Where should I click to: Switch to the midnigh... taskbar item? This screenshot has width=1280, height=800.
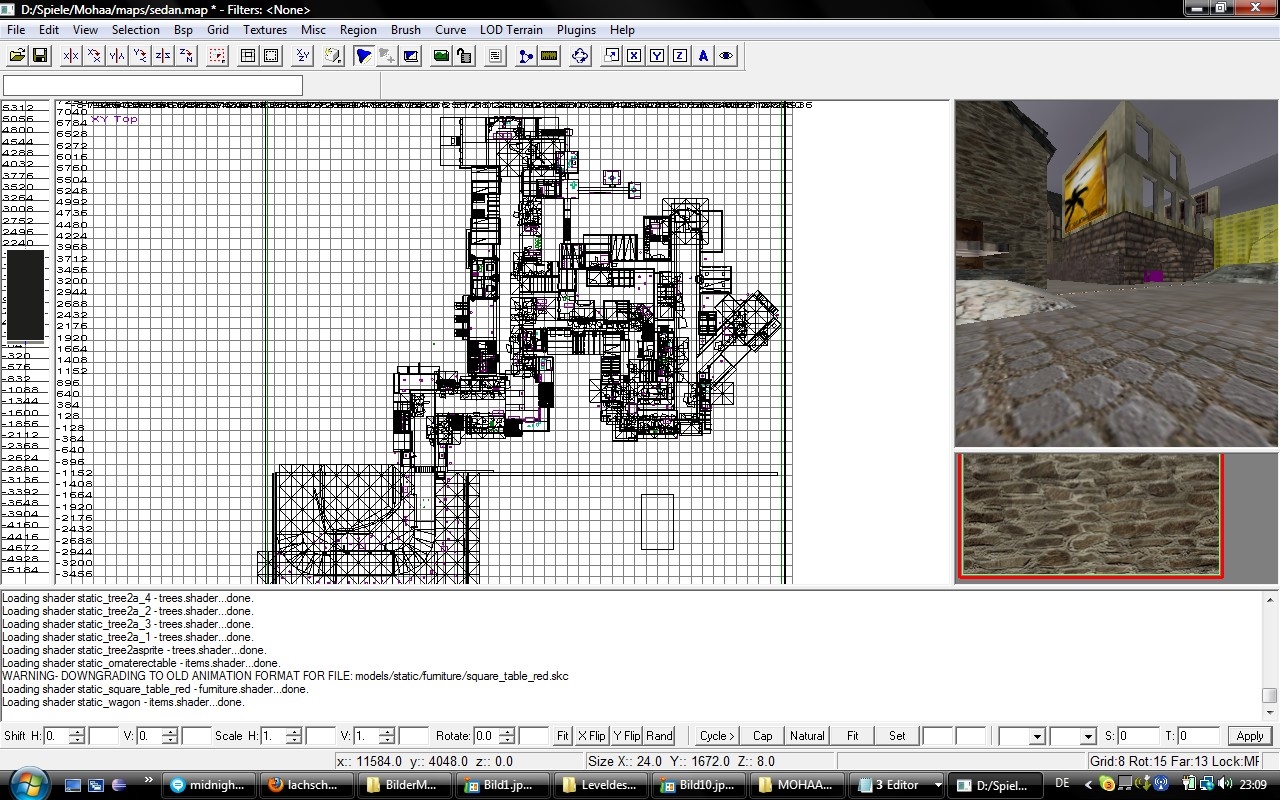(x=208, y=785)
